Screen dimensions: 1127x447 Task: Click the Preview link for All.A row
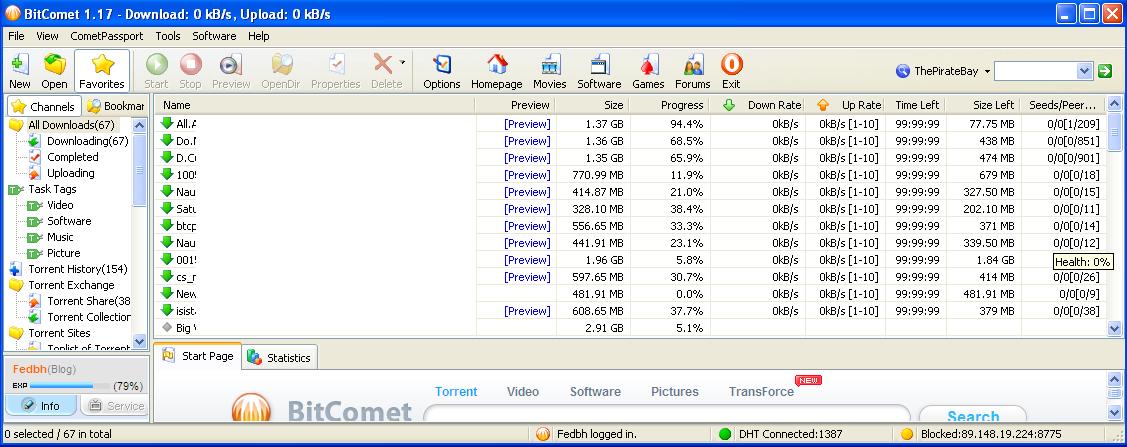527,124
